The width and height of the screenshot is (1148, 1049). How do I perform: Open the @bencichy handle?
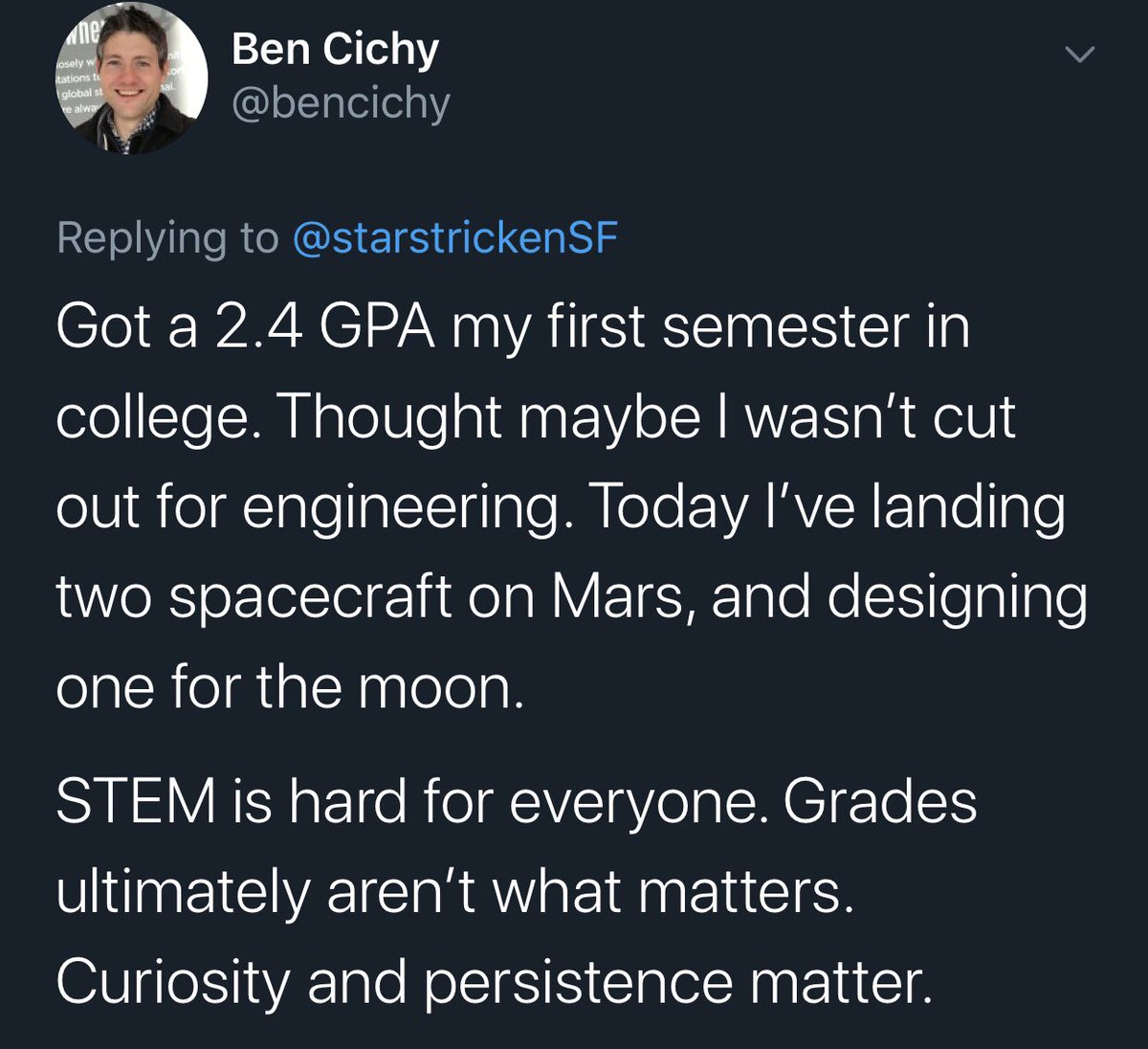(x=341, y=102)
